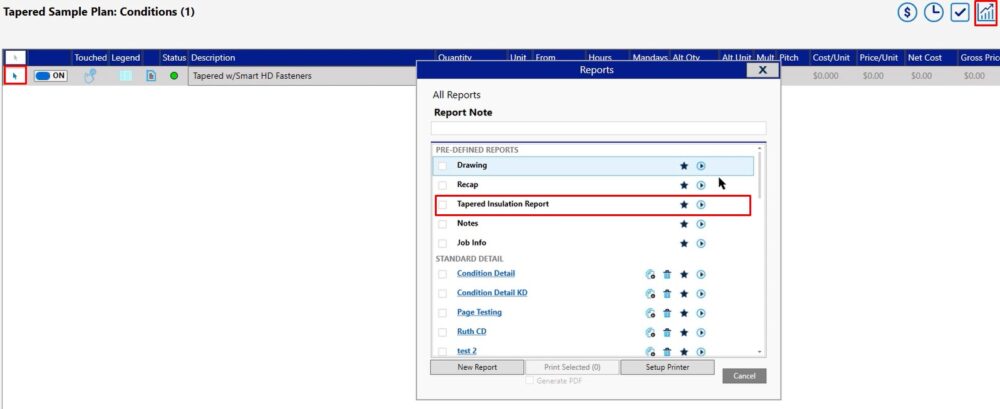
Task: Check the Tapered Insulation Report checkbox
Action: (x=443, y=205)
